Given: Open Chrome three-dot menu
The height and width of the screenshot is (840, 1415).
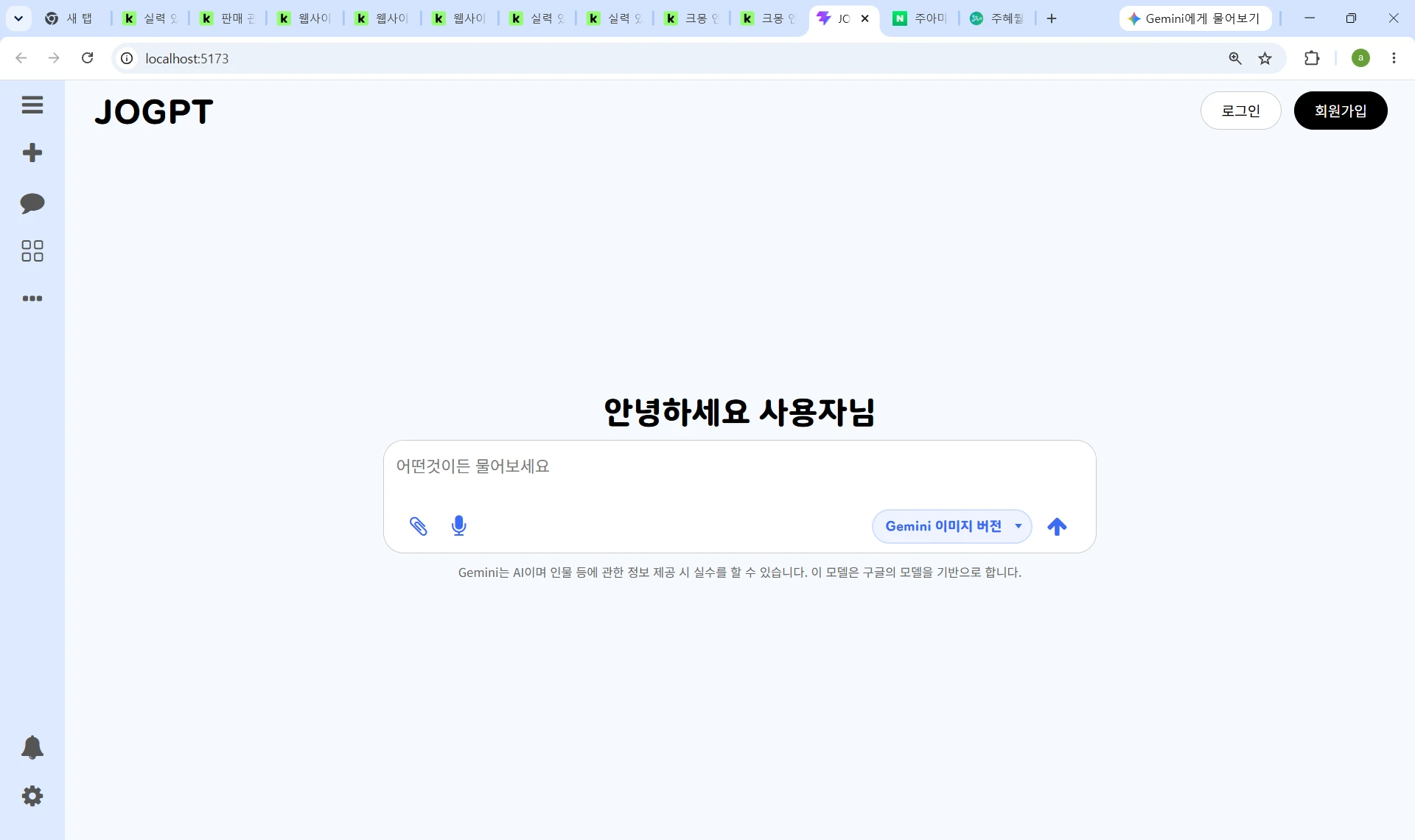Looking at the screenshot, I should pos(1394,58).
